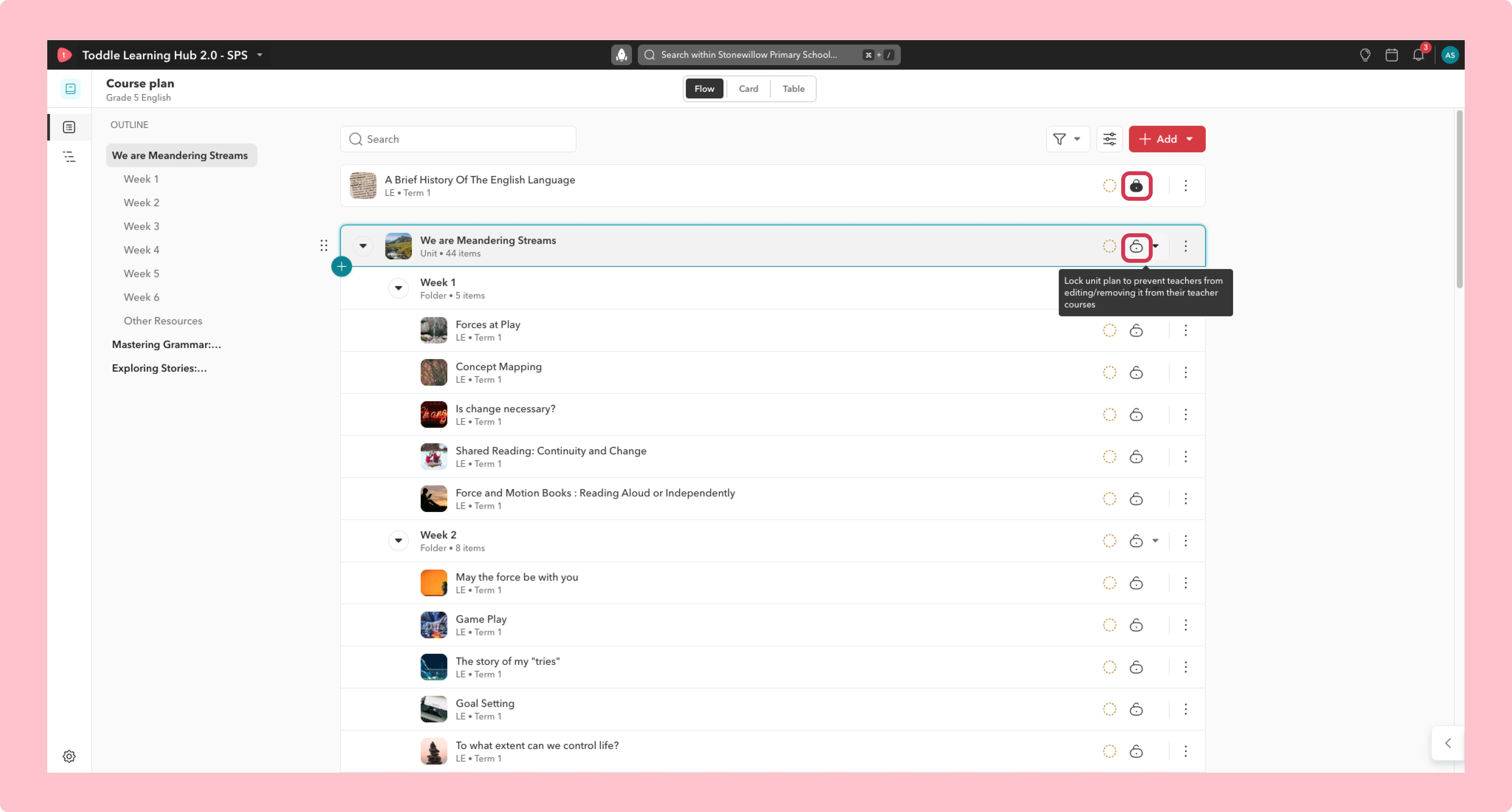Open more options for We are Meandering Streams
Screen dimensions: 1512x812
click(x=1186, y=246)
